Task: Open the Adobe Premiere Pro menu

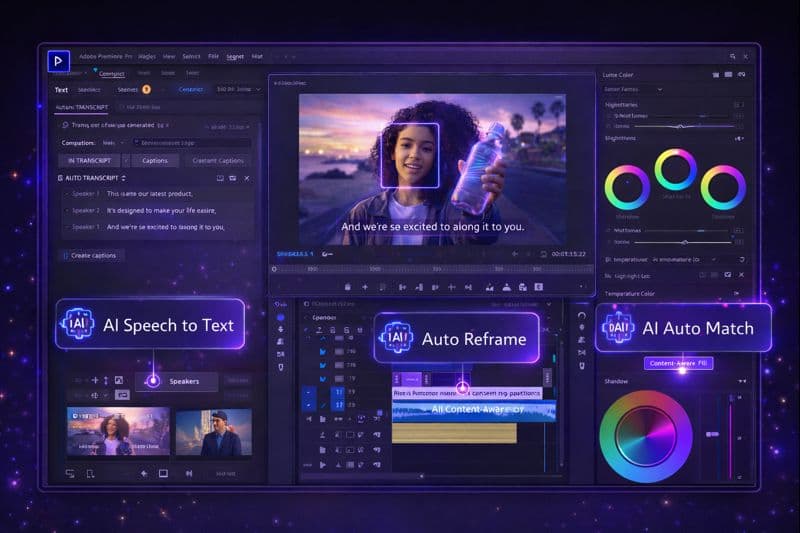Action: (x=106, y=57)
